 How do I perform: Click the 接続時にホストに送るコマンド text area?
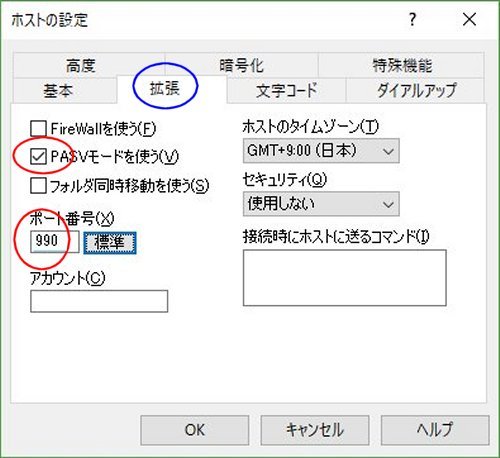pyautogui.click(x=345, y=278)
